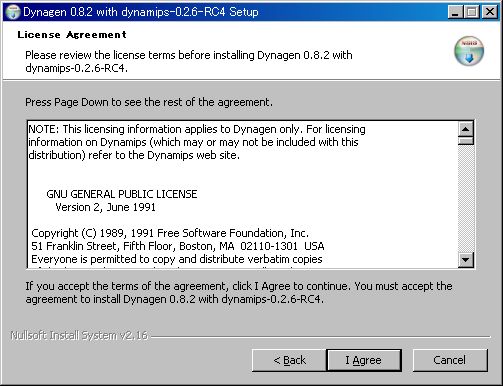Click the window title bar text
Screen dimensions: 503x386
(141, 12)
